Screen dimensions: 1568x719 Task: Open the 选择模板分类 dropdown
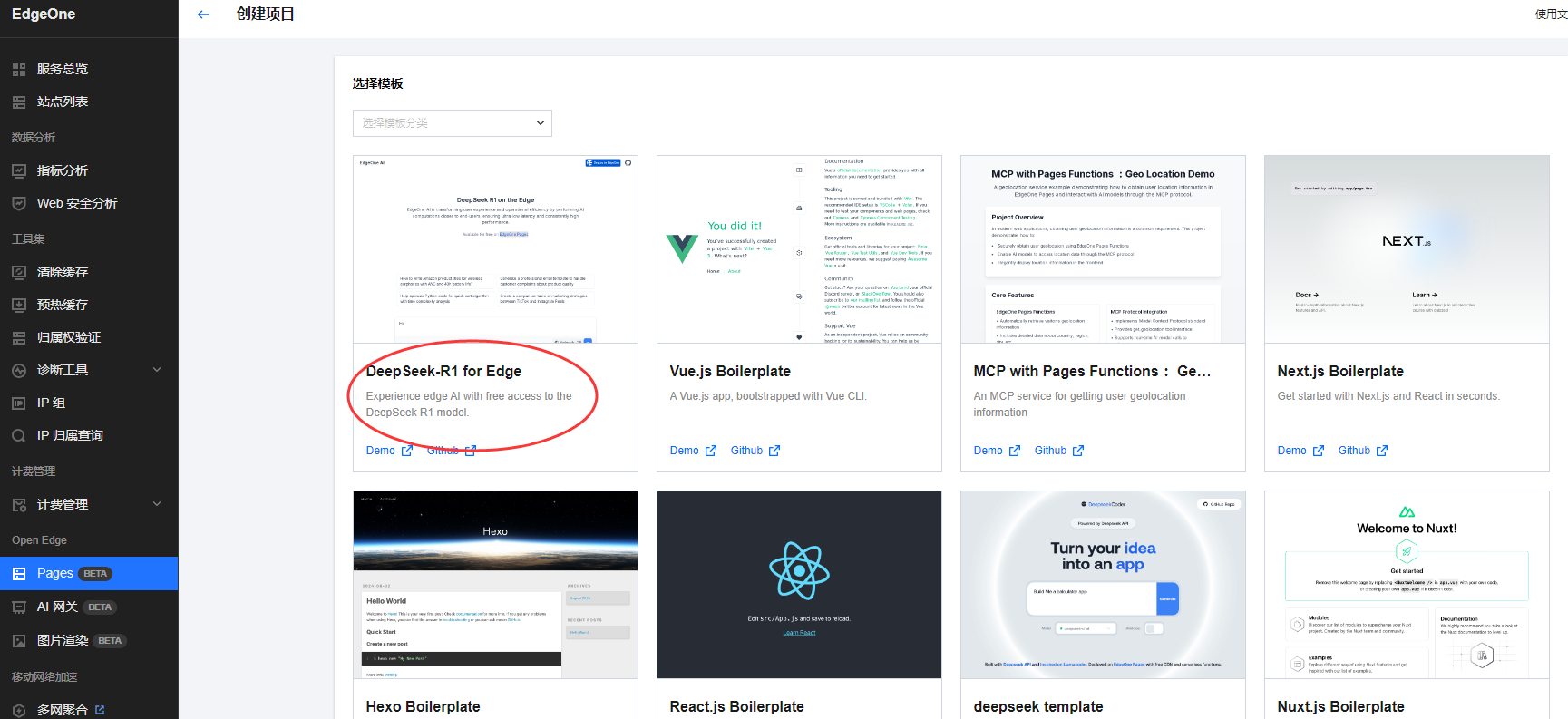pyautogui.click(x=452, y=123)
